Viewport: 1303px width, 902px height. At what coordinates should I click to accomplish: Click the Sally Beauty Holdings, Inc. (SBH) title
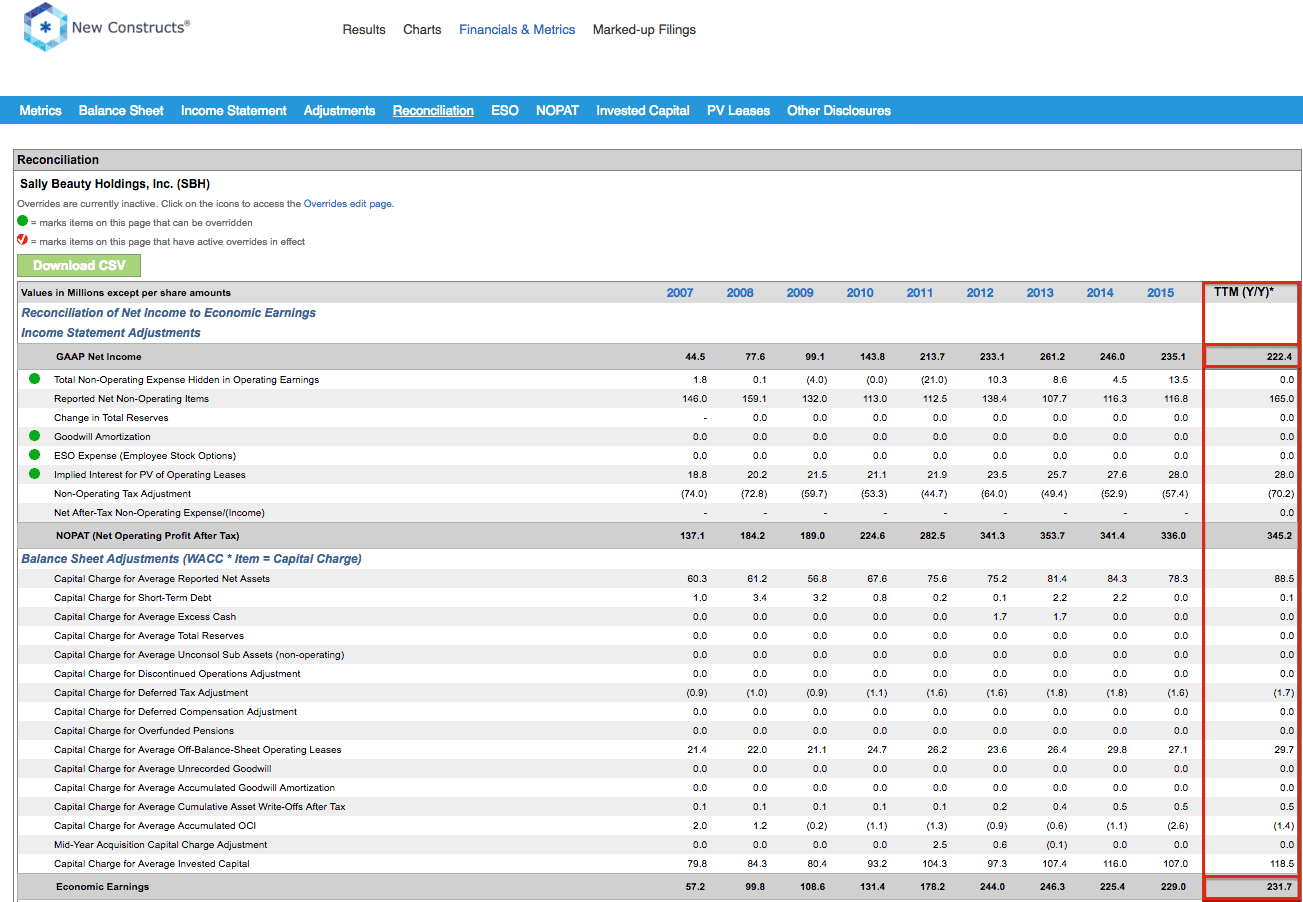[x=115, y=184]
